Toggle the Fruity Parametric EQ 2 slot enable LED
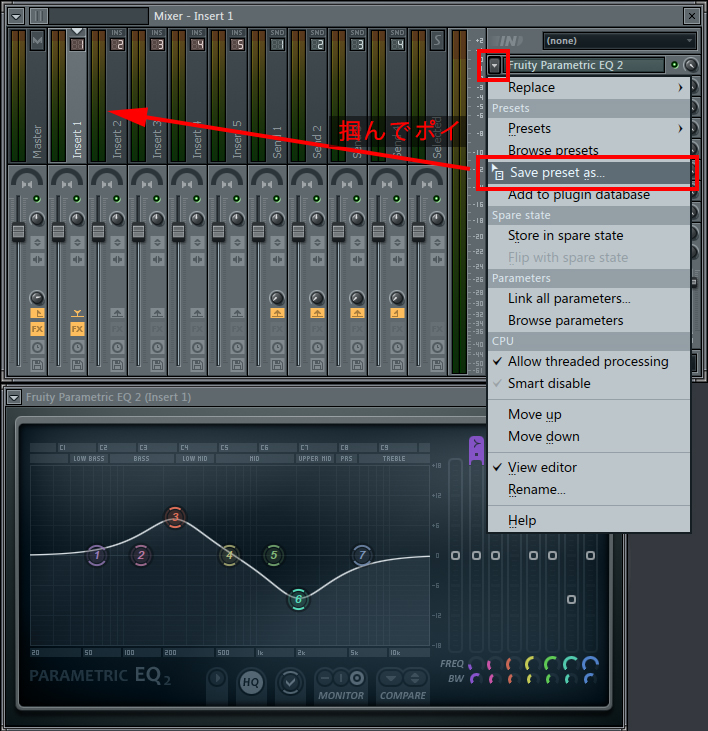Viewport: 708px width, 731px height. click(674, 65)
